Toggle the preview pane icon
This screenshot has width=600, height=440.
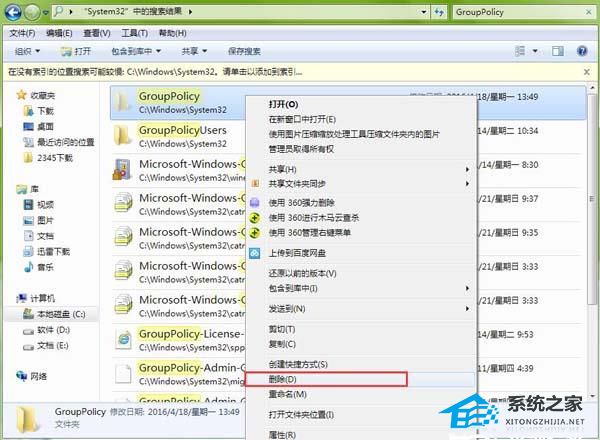tap(558, 51)
